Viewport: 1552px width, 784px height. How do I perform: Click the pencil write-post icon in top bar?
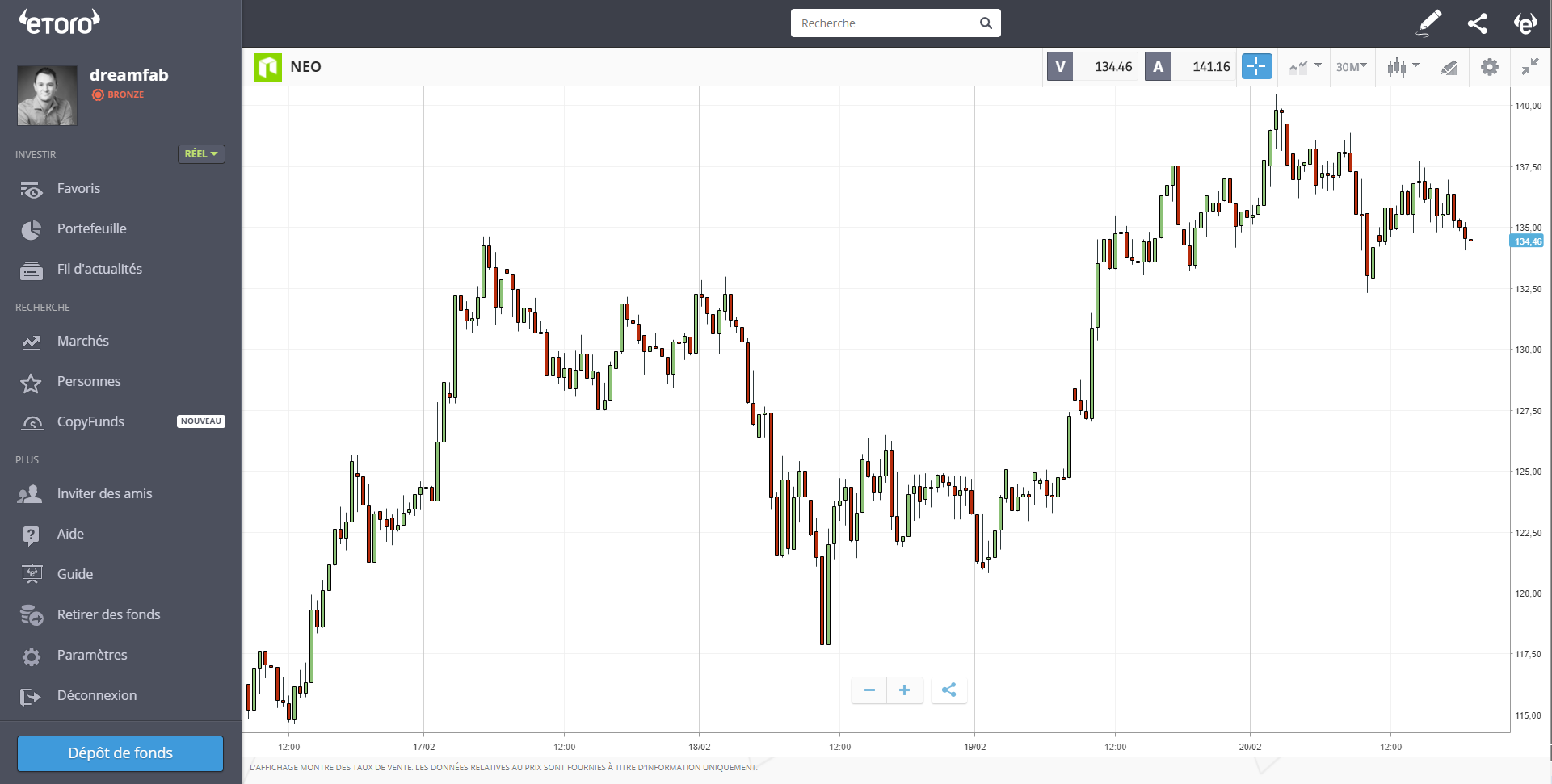click(1429, 23)
